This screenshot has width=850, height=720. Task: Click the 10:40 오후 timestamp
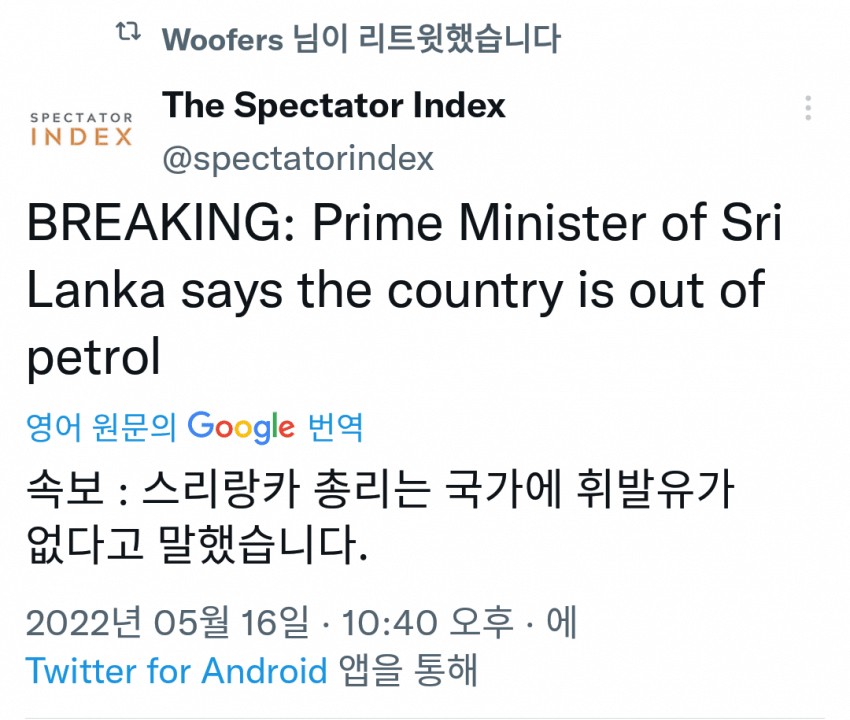[427, 623]
